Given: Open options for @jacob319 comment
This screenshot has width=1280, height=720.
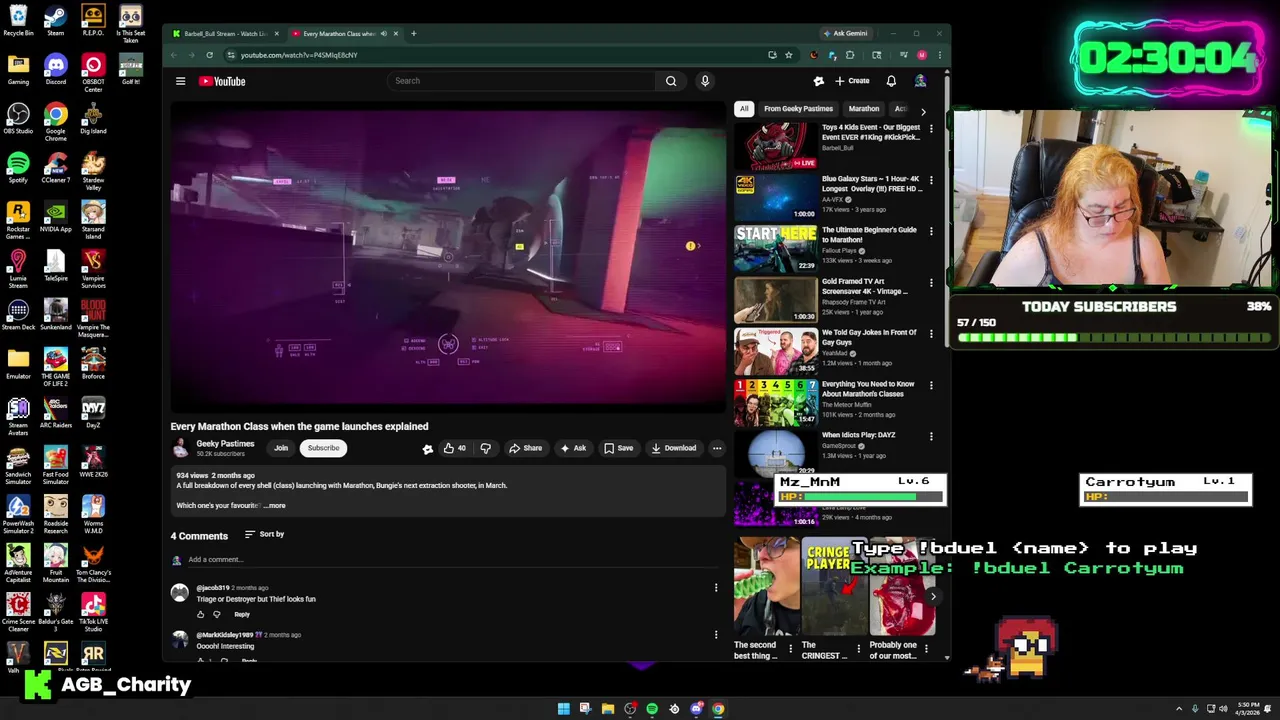Looking at the screenshot, I should pos(715,588).
